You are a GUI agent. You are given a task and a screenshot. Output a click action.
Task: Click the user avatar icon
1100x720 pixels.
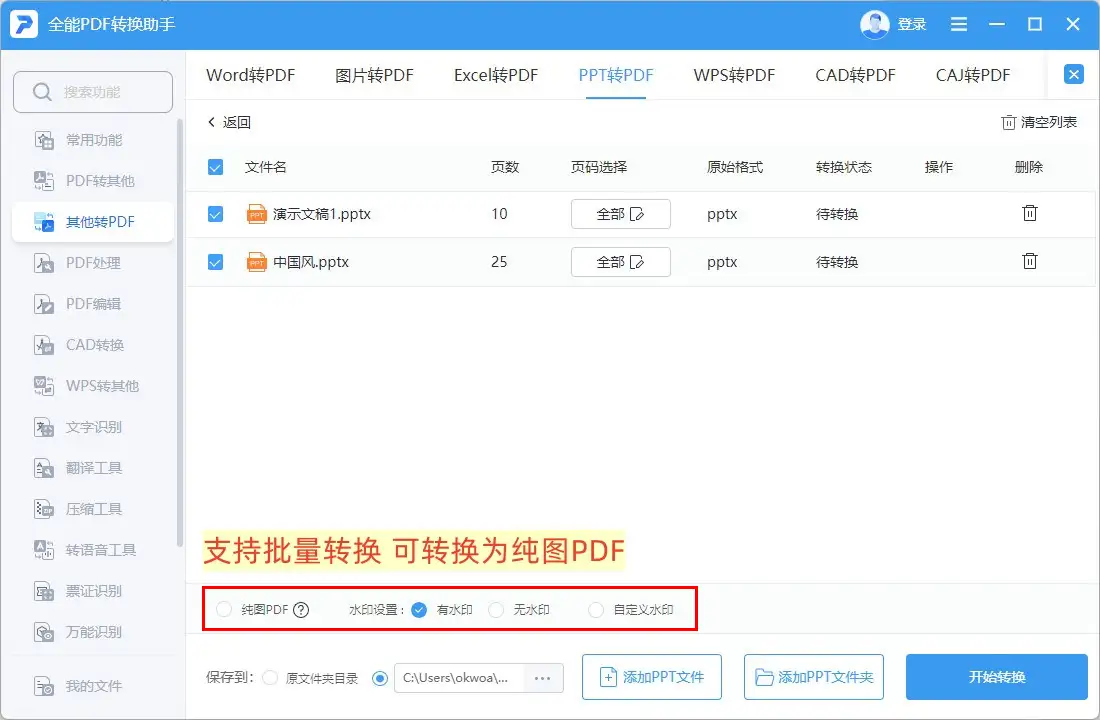click(x=874, y=25)
